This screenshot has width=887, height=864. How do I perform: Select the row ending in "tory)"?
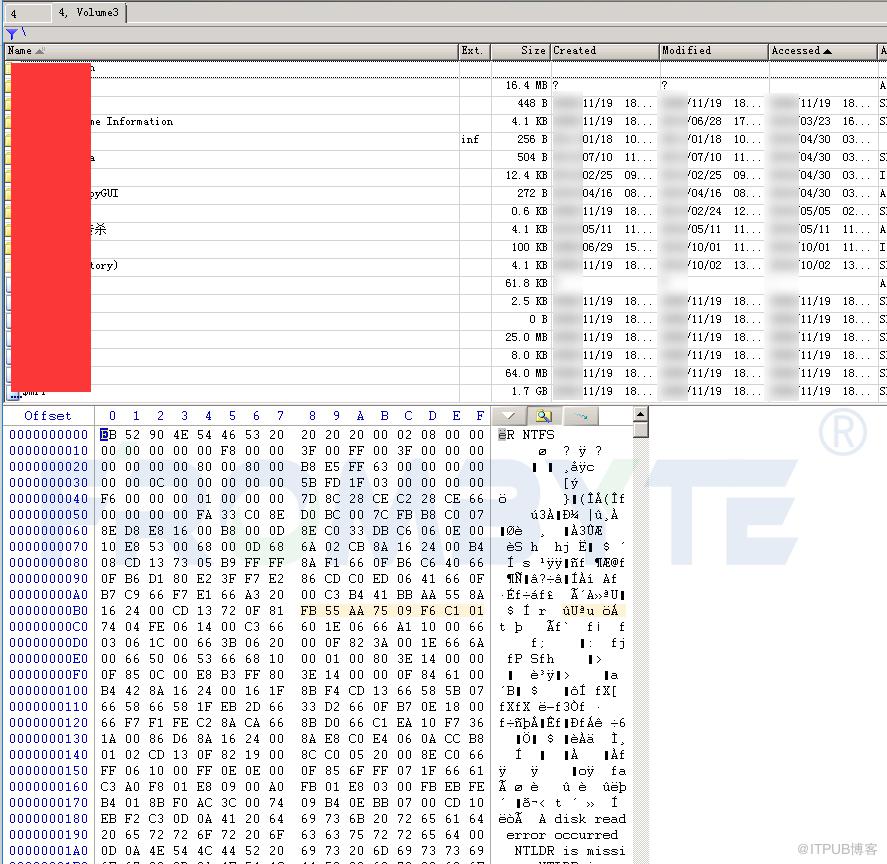(445, 266)
